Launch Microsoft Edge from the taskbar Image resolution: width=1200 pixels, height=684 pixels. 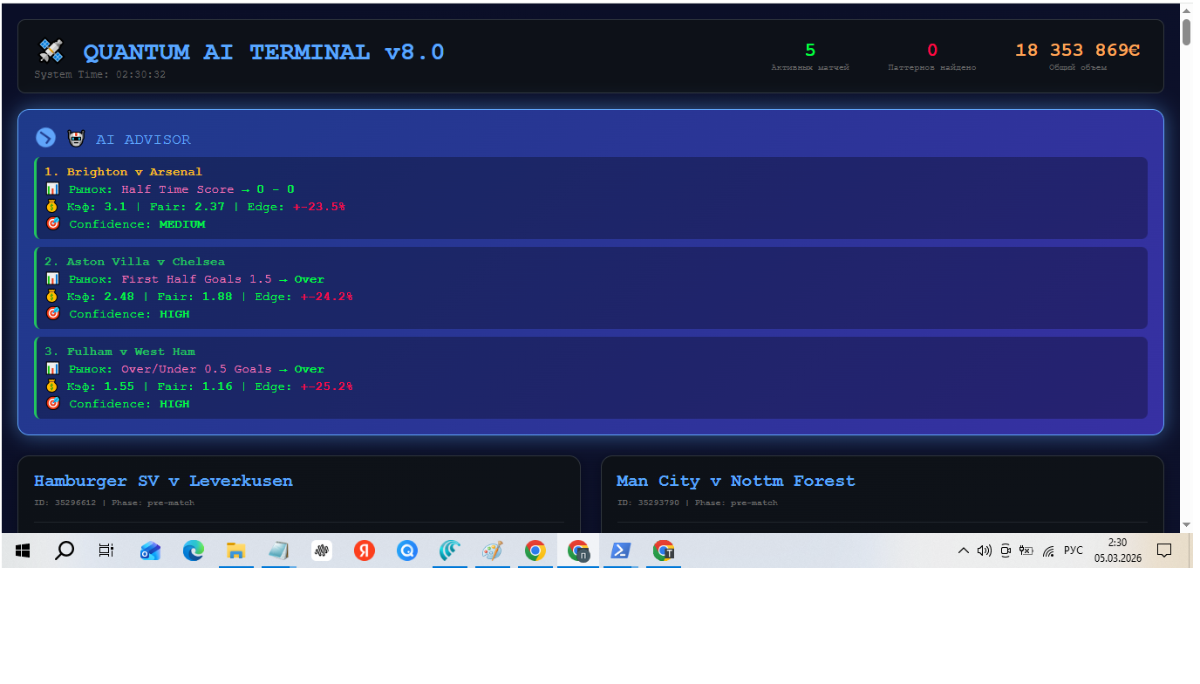pos(193,550)
